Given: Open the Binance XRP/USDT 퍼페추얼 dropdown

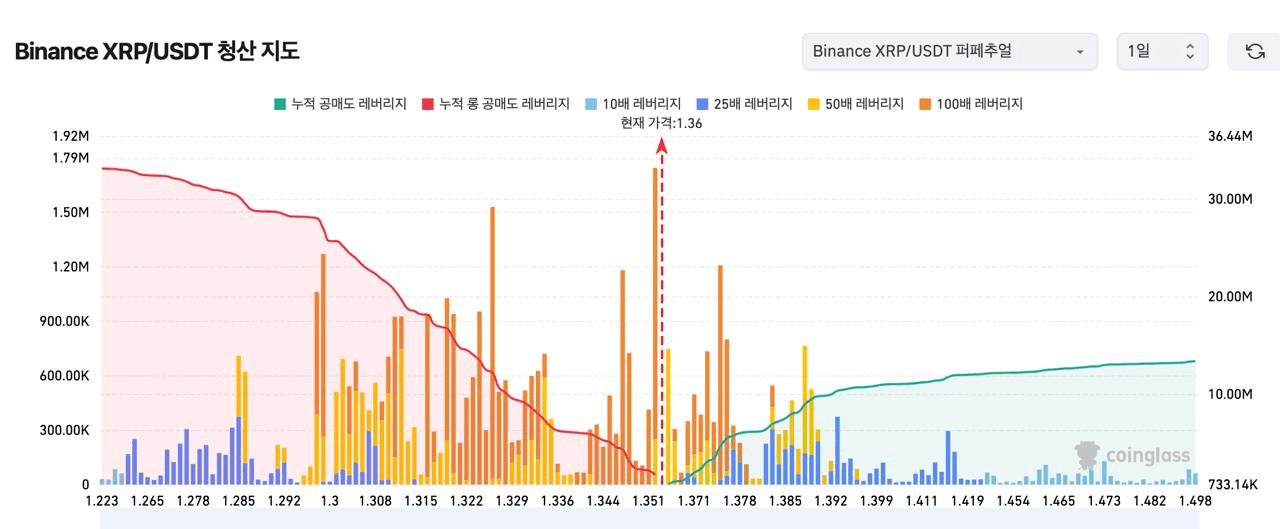Looking at the screenshot, I should [950, 51].
